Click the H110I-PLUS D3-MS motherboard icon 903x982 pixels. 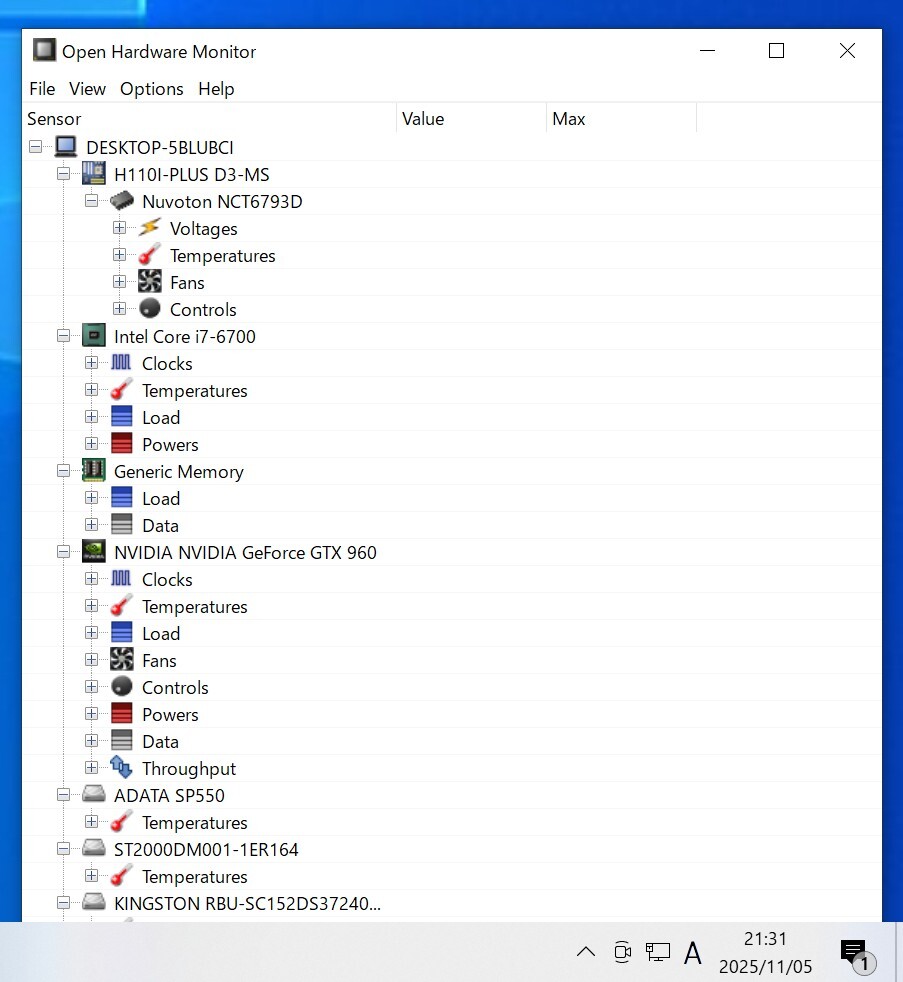[x=94, y=174]
